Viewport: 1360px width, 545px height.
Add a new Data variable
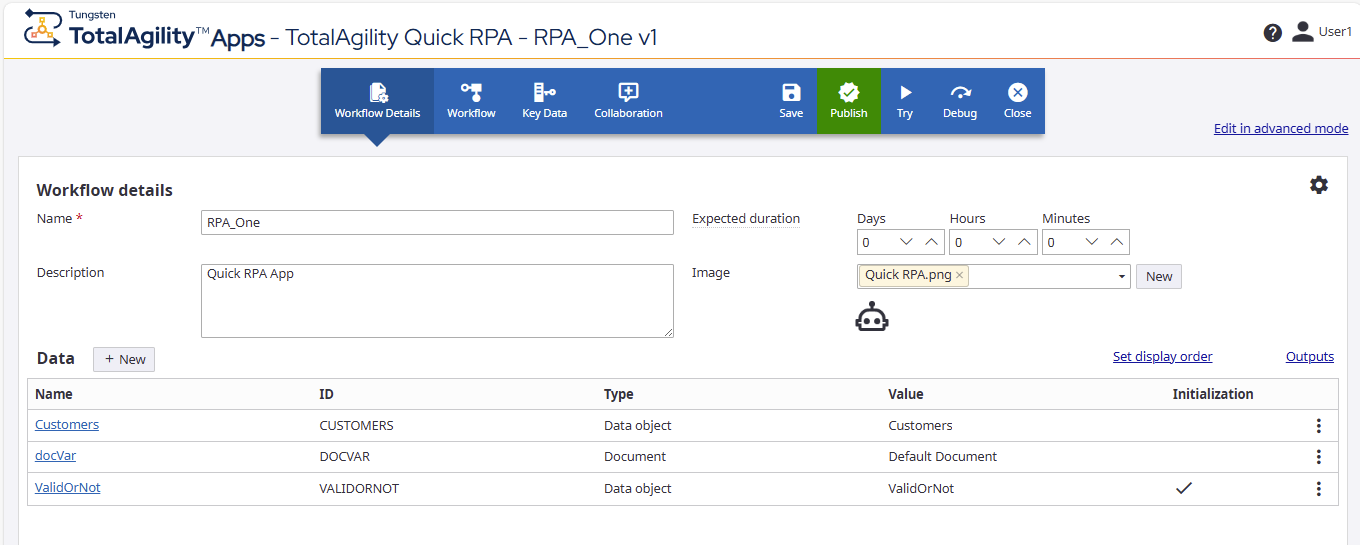[124, 359]
